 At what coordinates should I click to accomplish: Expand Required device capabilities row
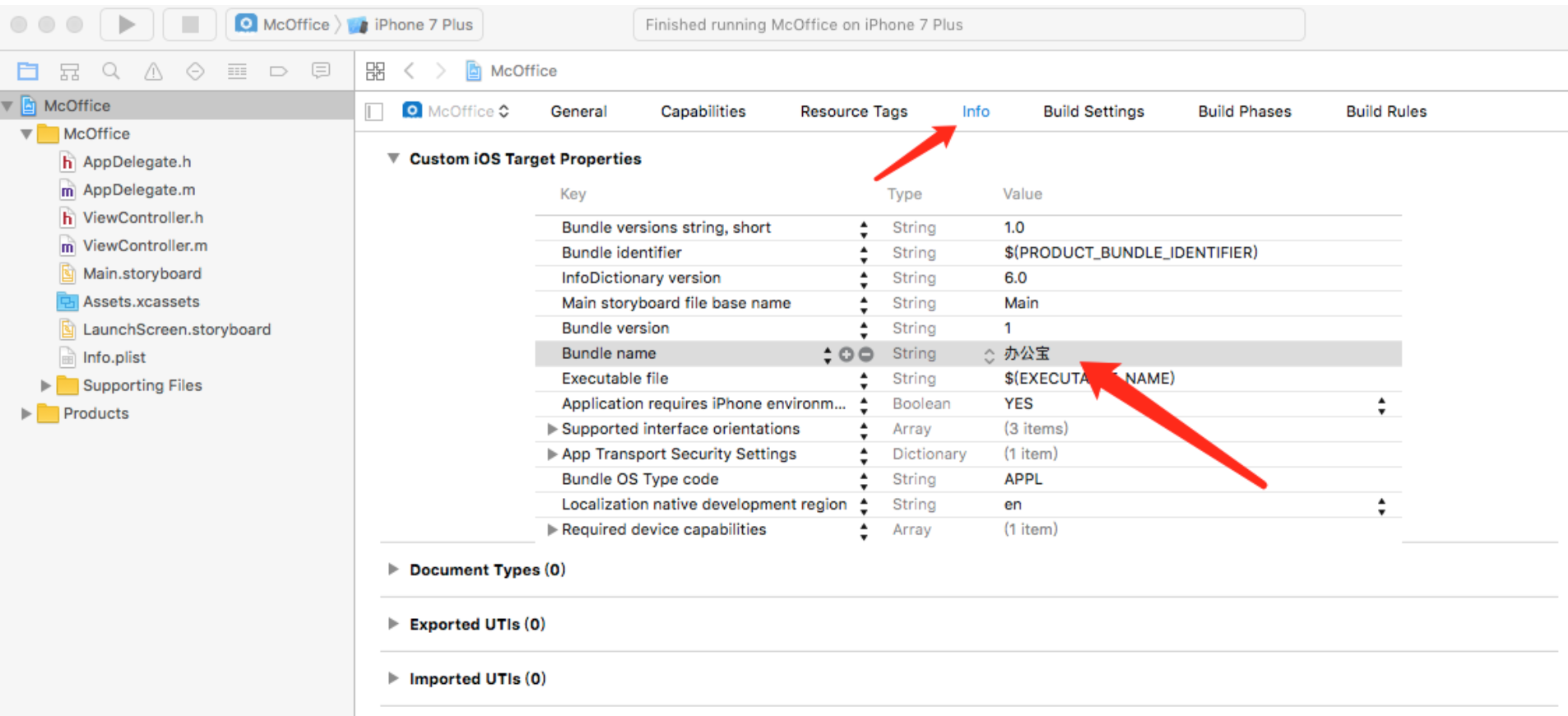(552, 529)
